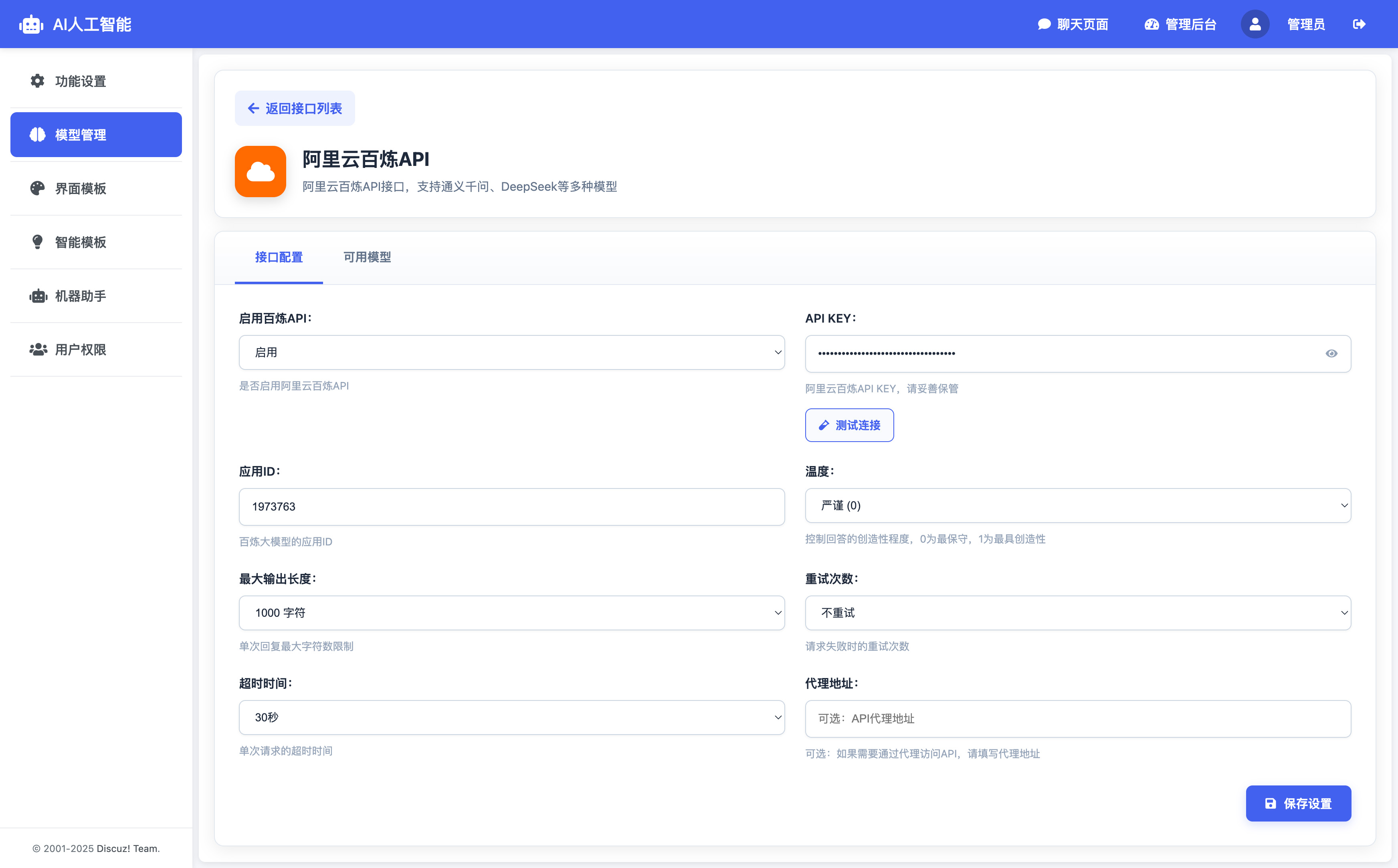Click the chat bubble icon for 聊天页面
1398x868 pixels.
pos(1044,24)
